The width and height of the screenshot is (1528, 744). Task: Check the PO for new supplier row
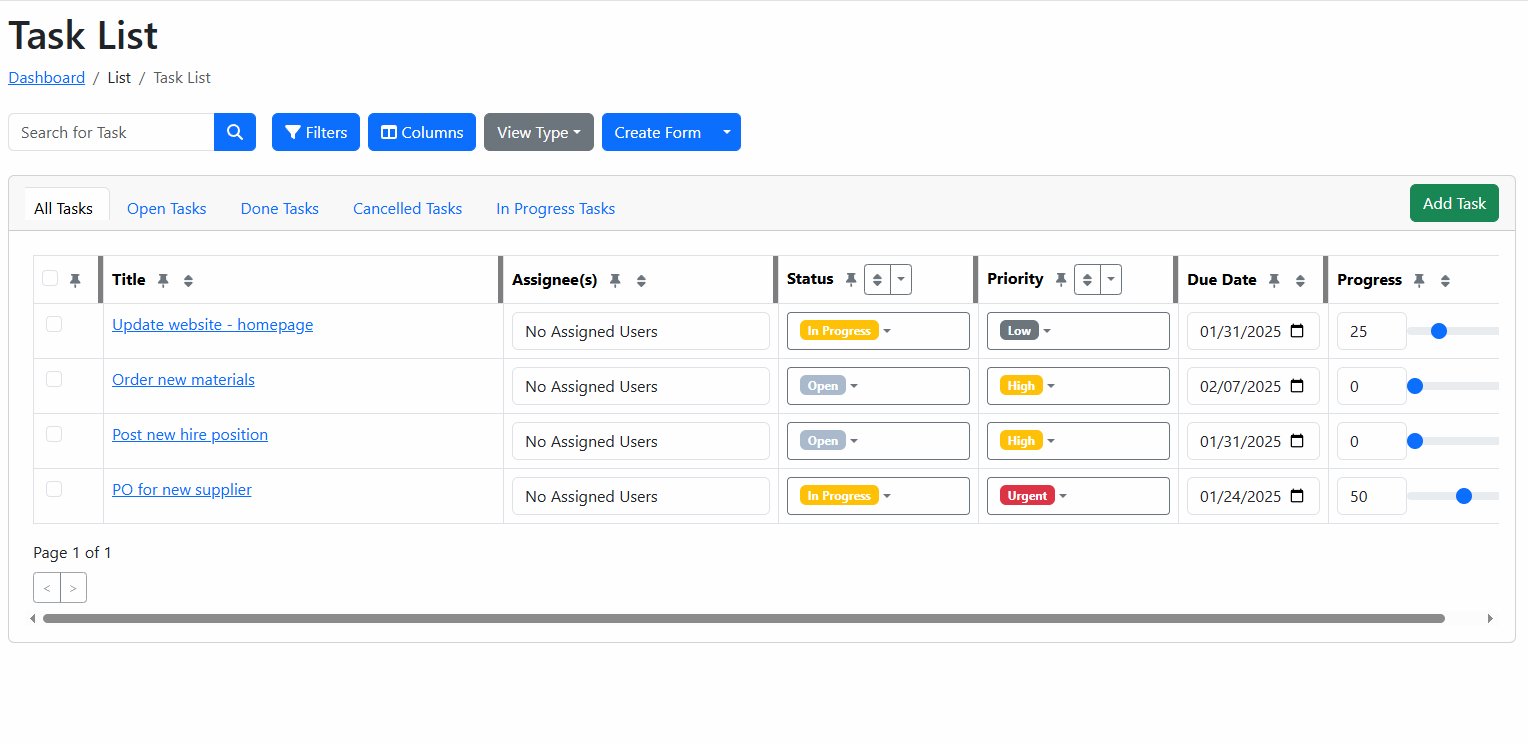pos(54,489)
